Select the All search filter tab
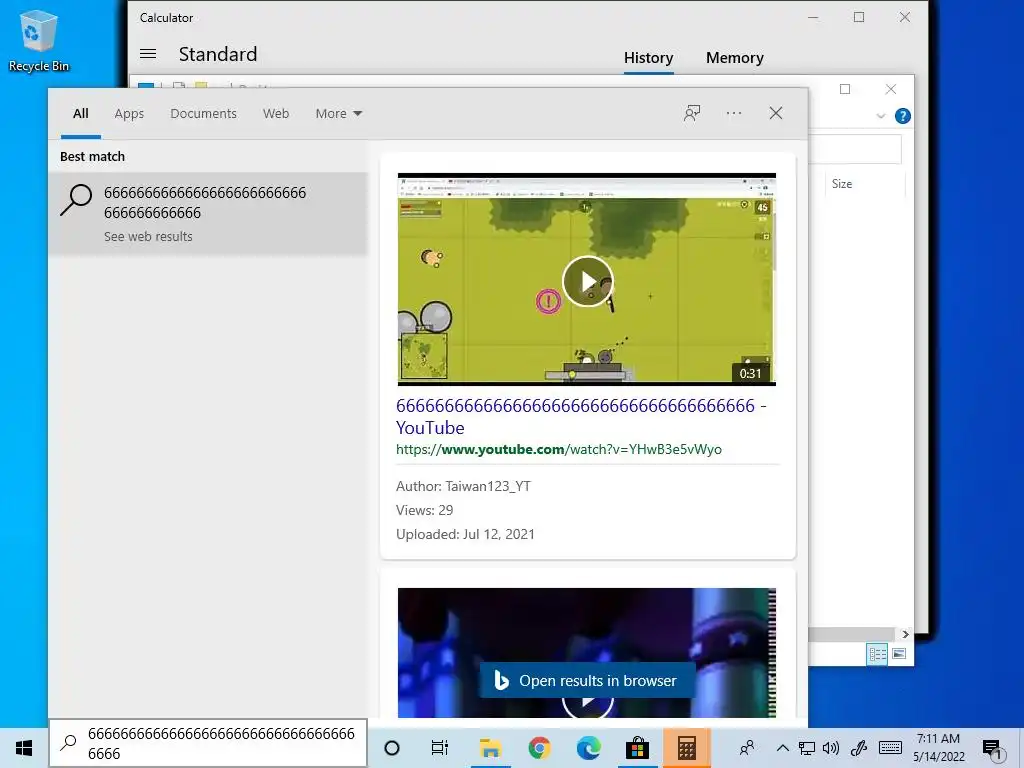This screenshot has height=768, width=1024. pos(81,114)
